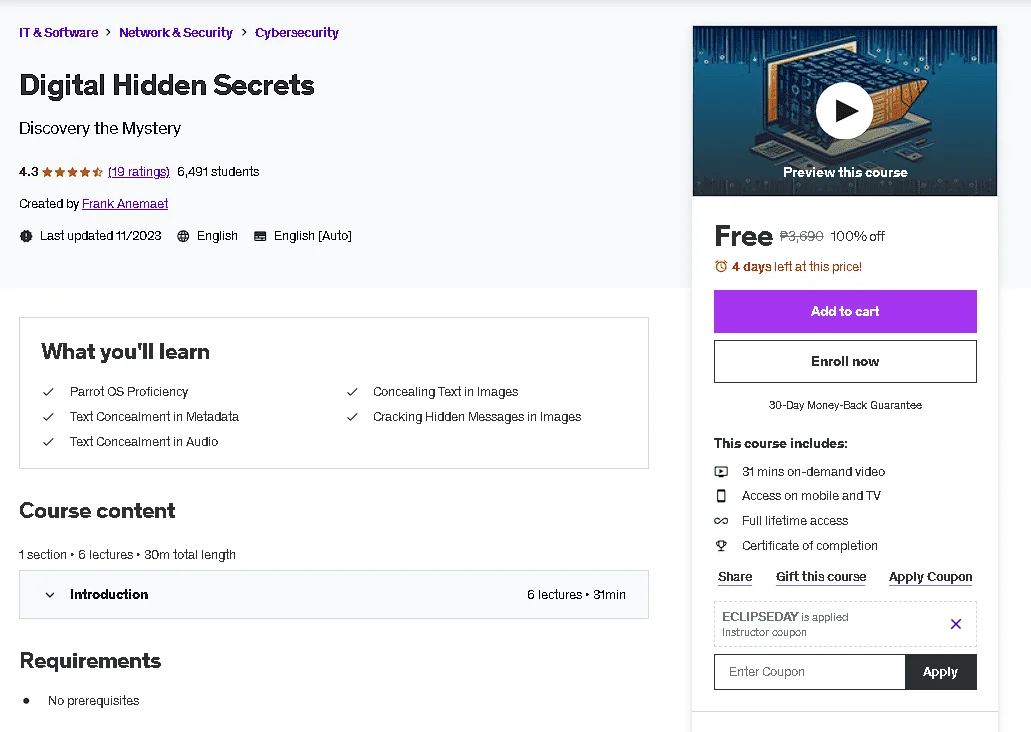Click the course preview thumbnail image
Image resolution: width=1031 pixels, height=732 pixels.
pyautogui.click(x=844, y=110)
